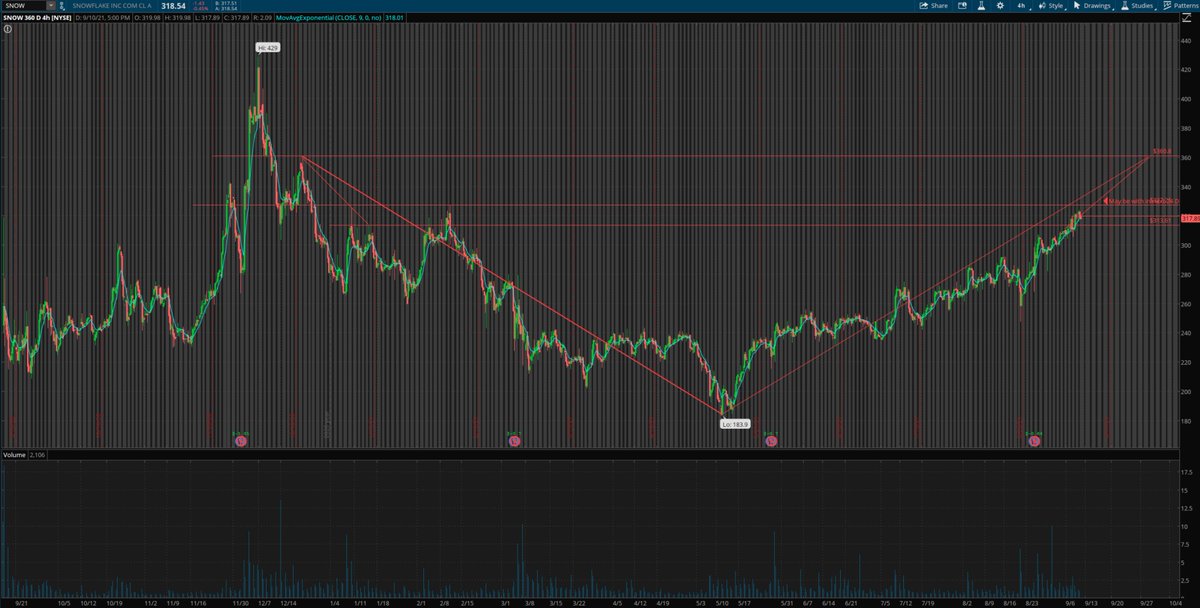Viewport: 1200px width, 608px height.
Task: Open the Drawings menu
Action: tap(1093, 6)
